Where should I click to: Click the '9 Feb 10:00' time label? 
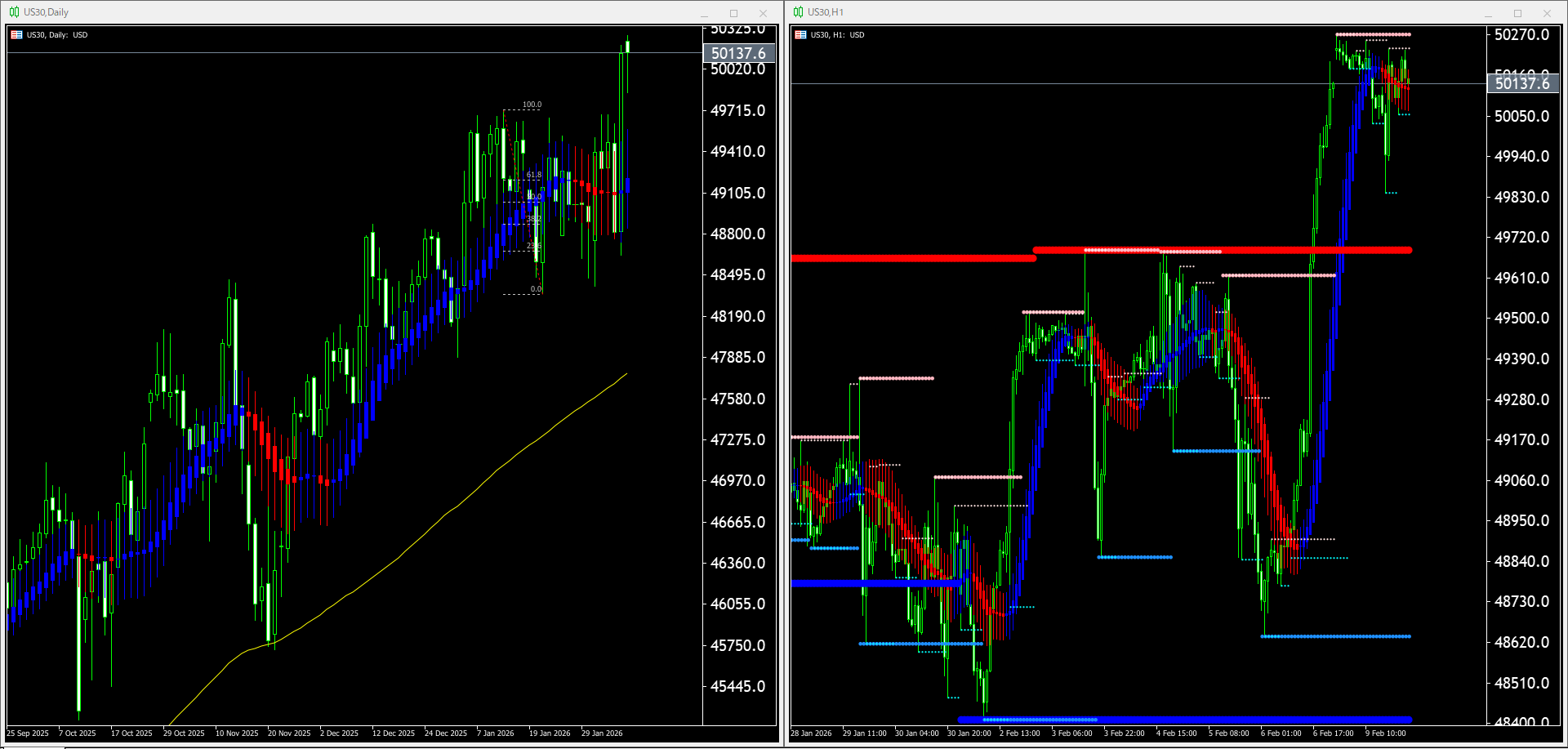coord(1386,733)
